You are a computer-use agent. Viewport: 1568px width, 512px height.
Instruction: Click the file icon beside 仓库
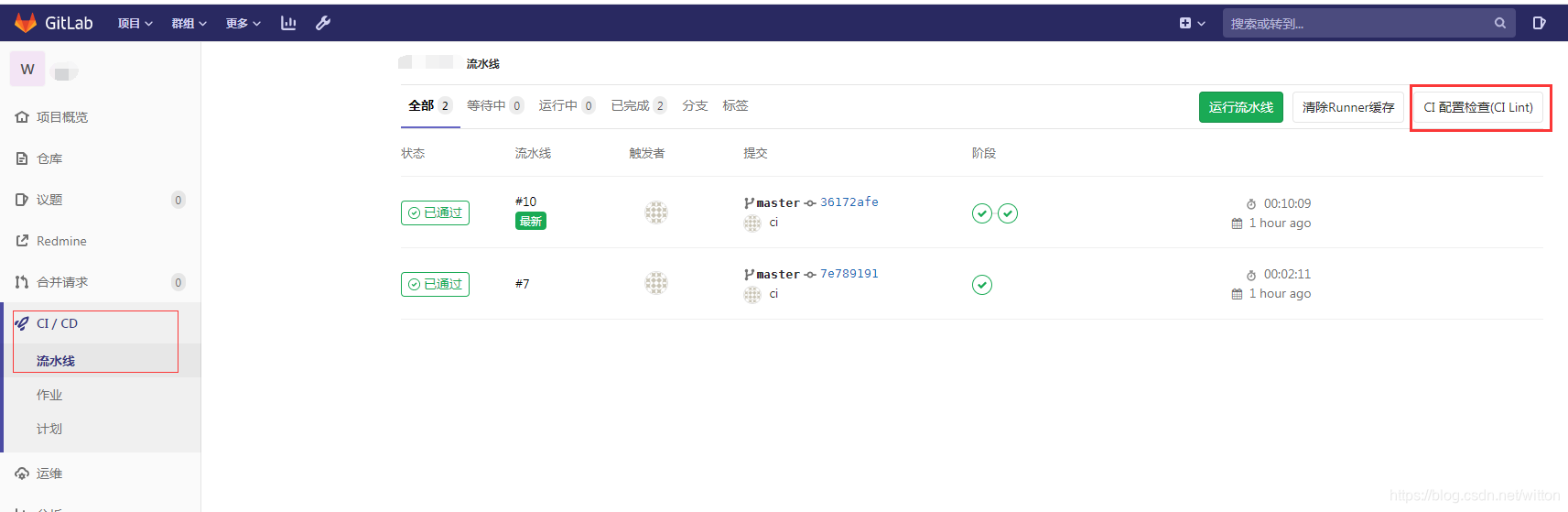click(22, 158)
